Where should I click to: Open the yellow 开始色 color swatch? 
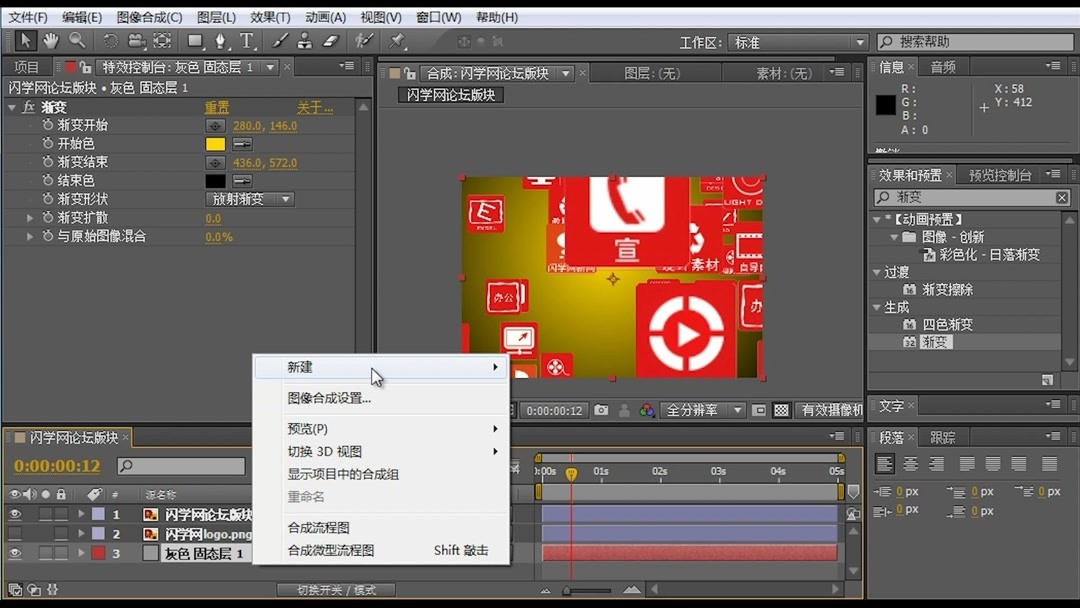pos(214,143)
